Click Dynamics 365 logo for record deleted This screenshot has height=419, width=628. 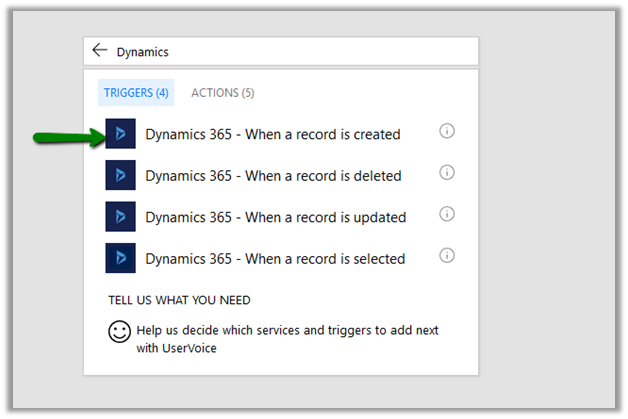(x=121, y=175)
